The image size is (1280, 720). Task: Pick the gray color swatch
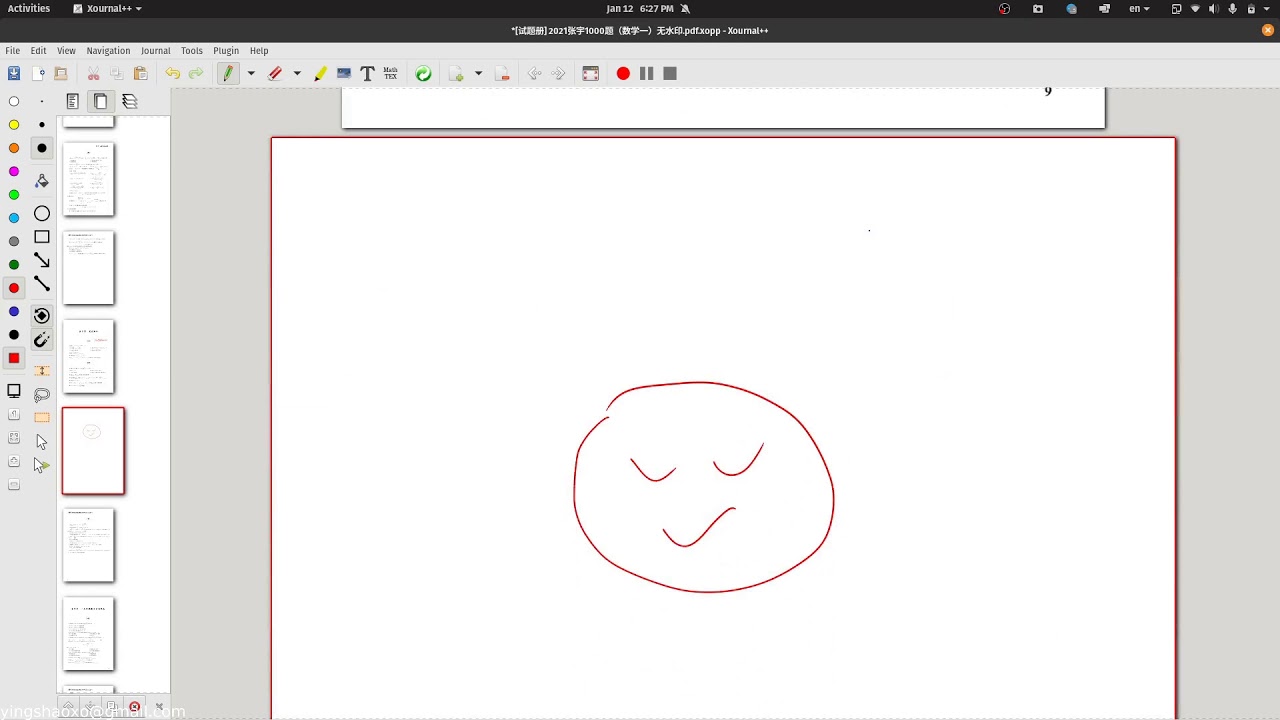coord(14,241)
